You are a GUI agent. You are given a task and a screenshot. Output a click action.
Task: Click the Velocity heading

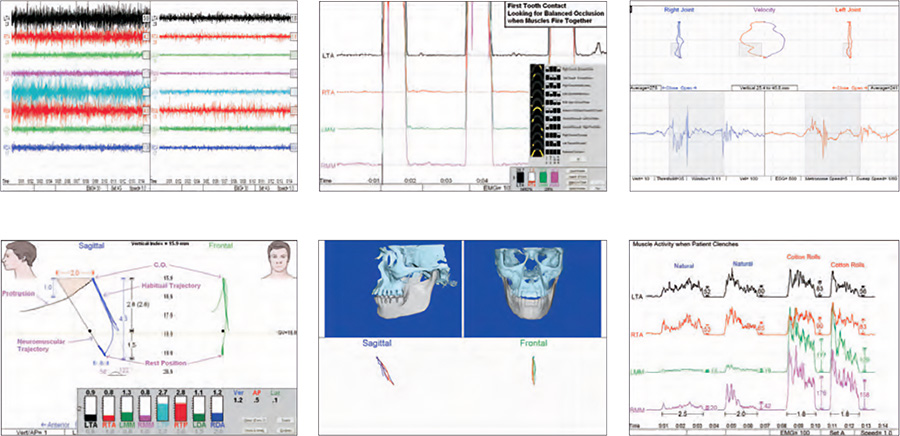click(x=763, y=10)
